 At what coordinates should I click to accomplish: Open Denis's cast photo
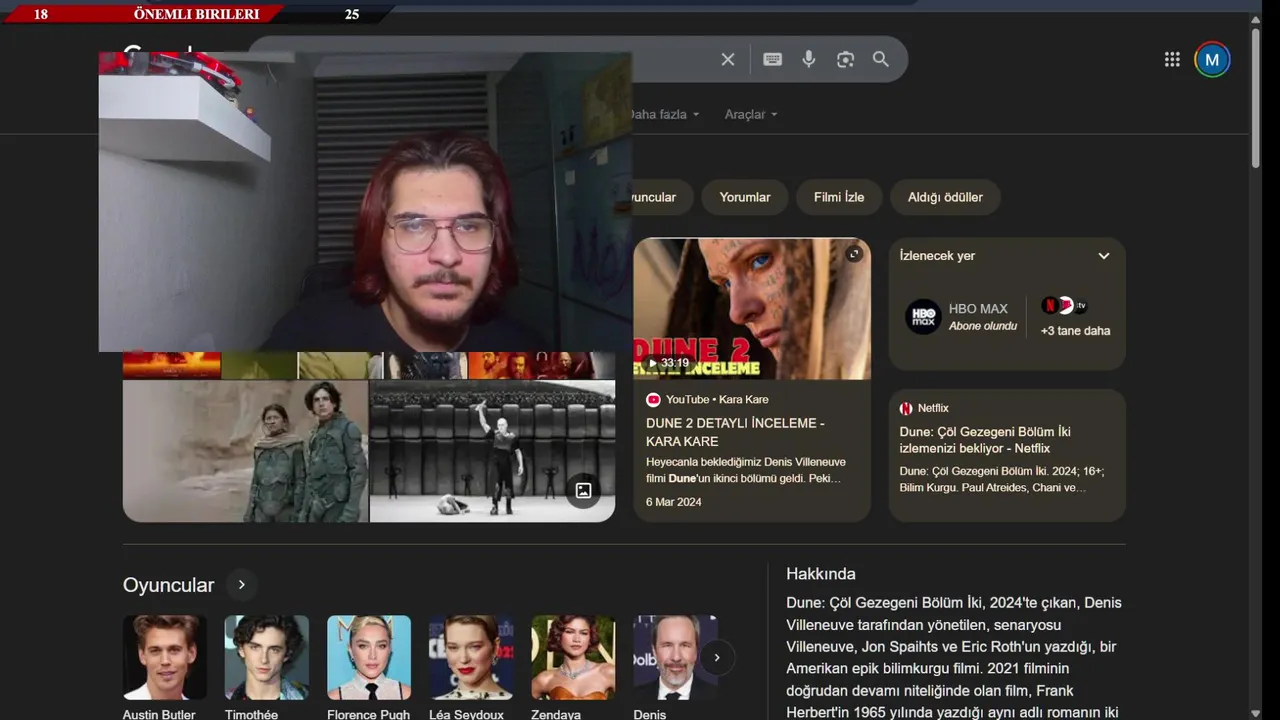click(675, 657)
